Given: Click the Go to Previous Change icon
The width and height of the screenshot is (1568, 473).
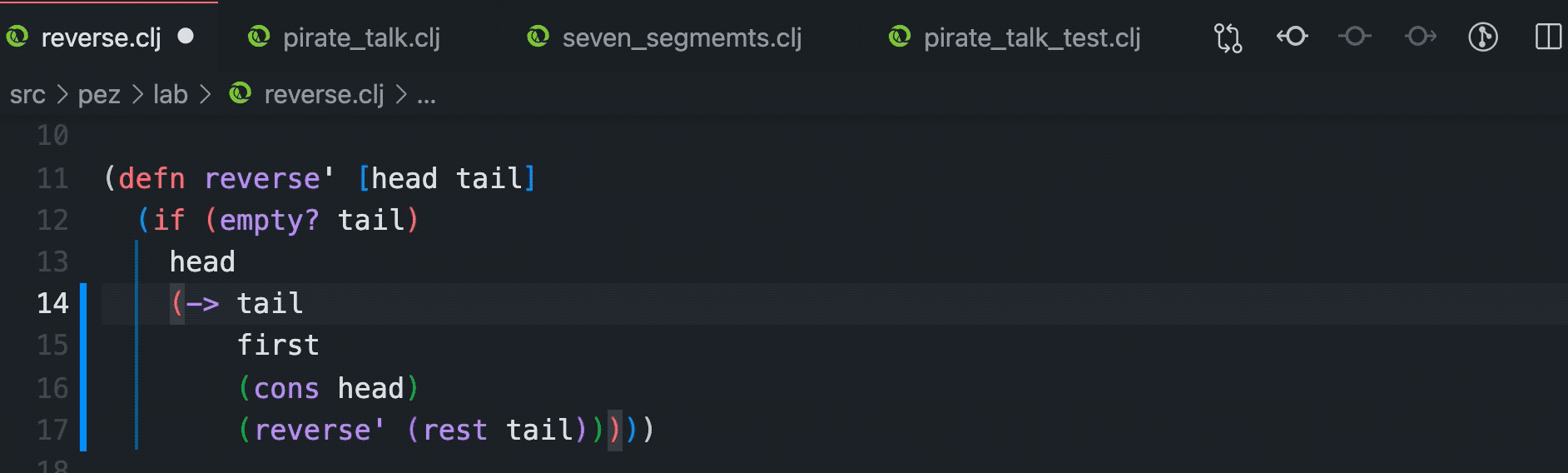Looking at the screenshot, I should (x=1292, y=37).
